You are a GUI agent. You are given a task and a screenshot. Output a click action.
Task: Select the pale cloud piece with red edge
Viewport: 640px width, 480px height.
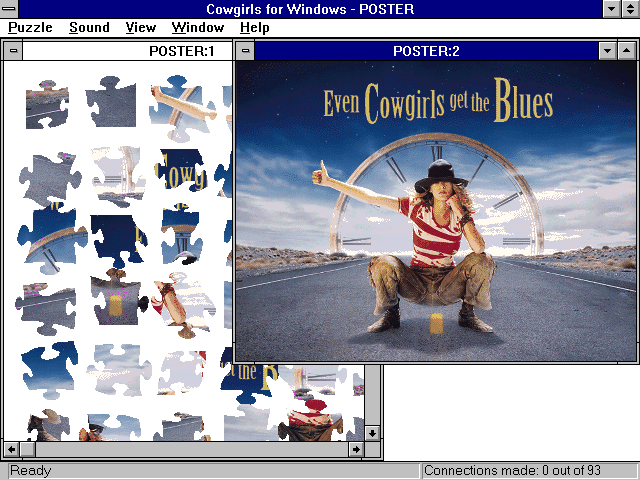(x=182, y=373)
